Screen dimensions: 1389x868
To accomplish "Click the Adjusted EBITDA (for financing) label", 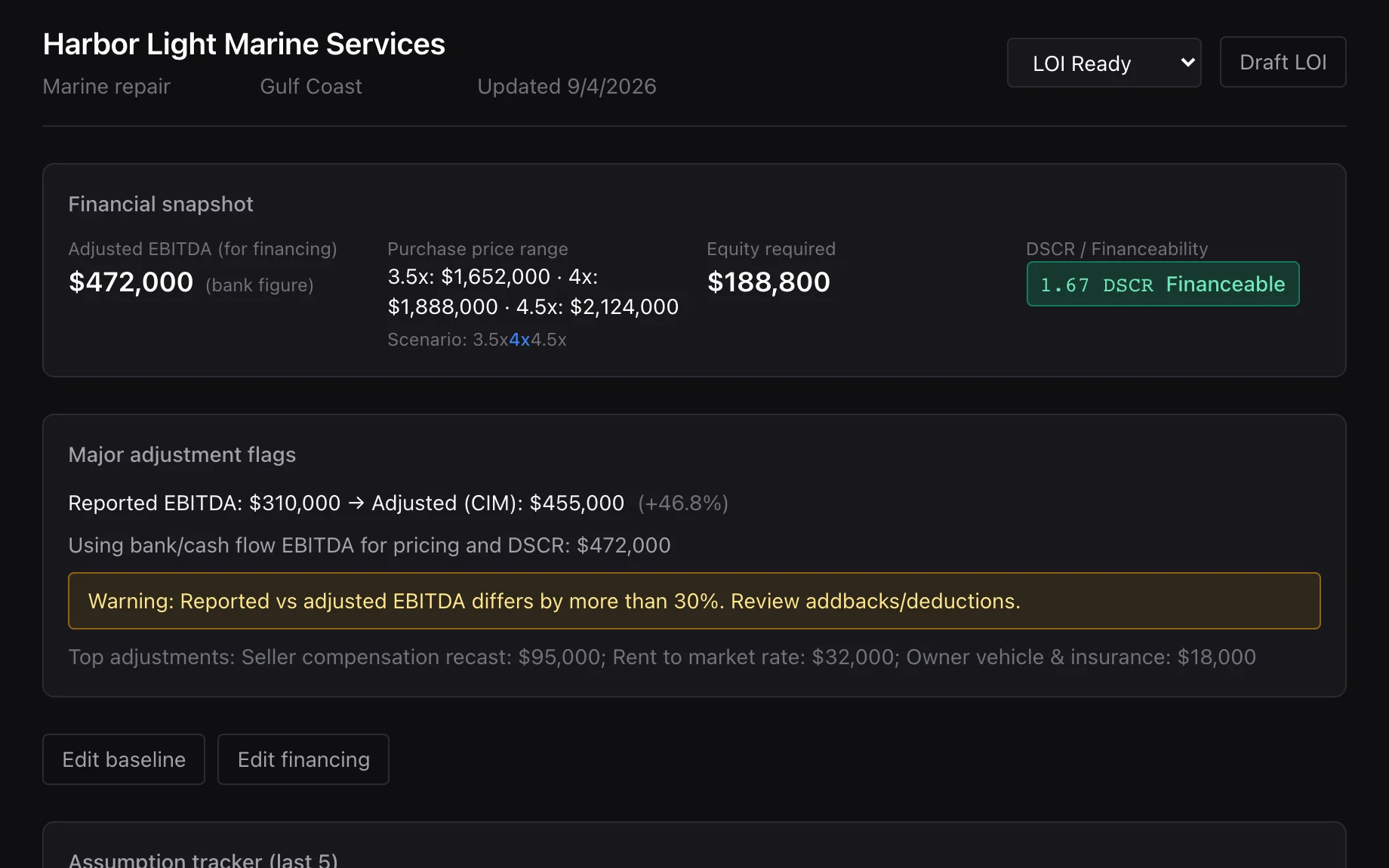I will pyautogui.click(x=202, y=249).
